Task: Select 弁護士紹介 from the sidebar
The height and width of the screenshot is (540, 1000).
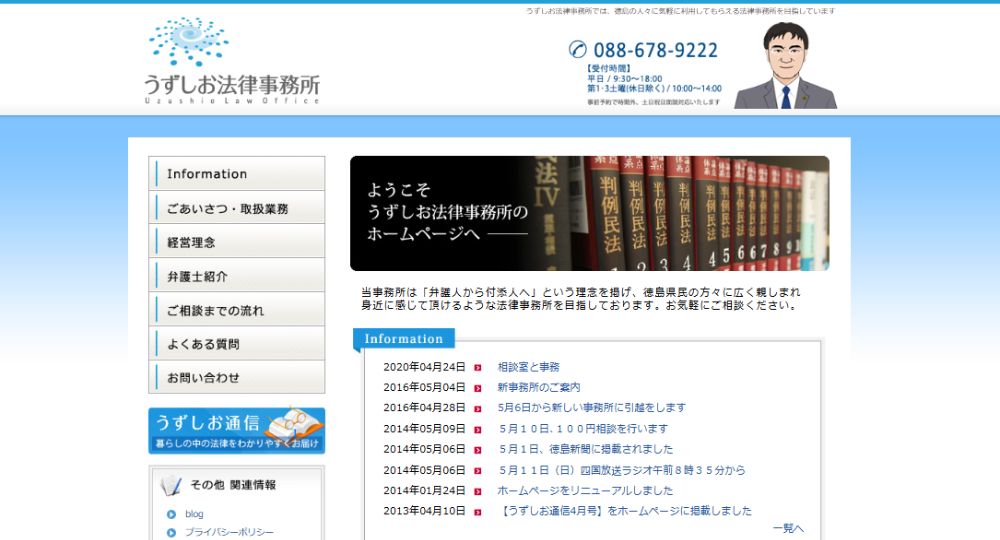Action: (x=237, y=276)
